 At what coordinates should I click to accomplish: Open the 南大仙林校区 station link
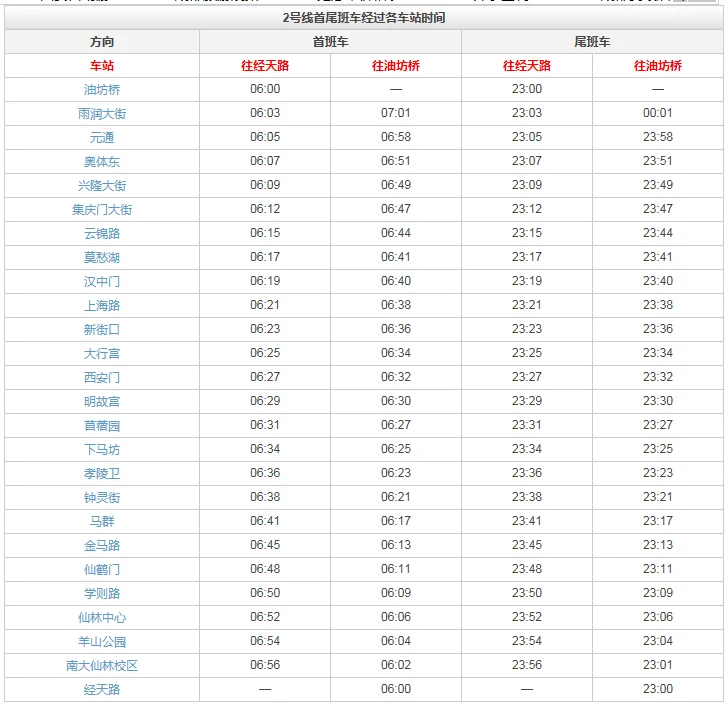pyautogui.click(x=102, y=665)
